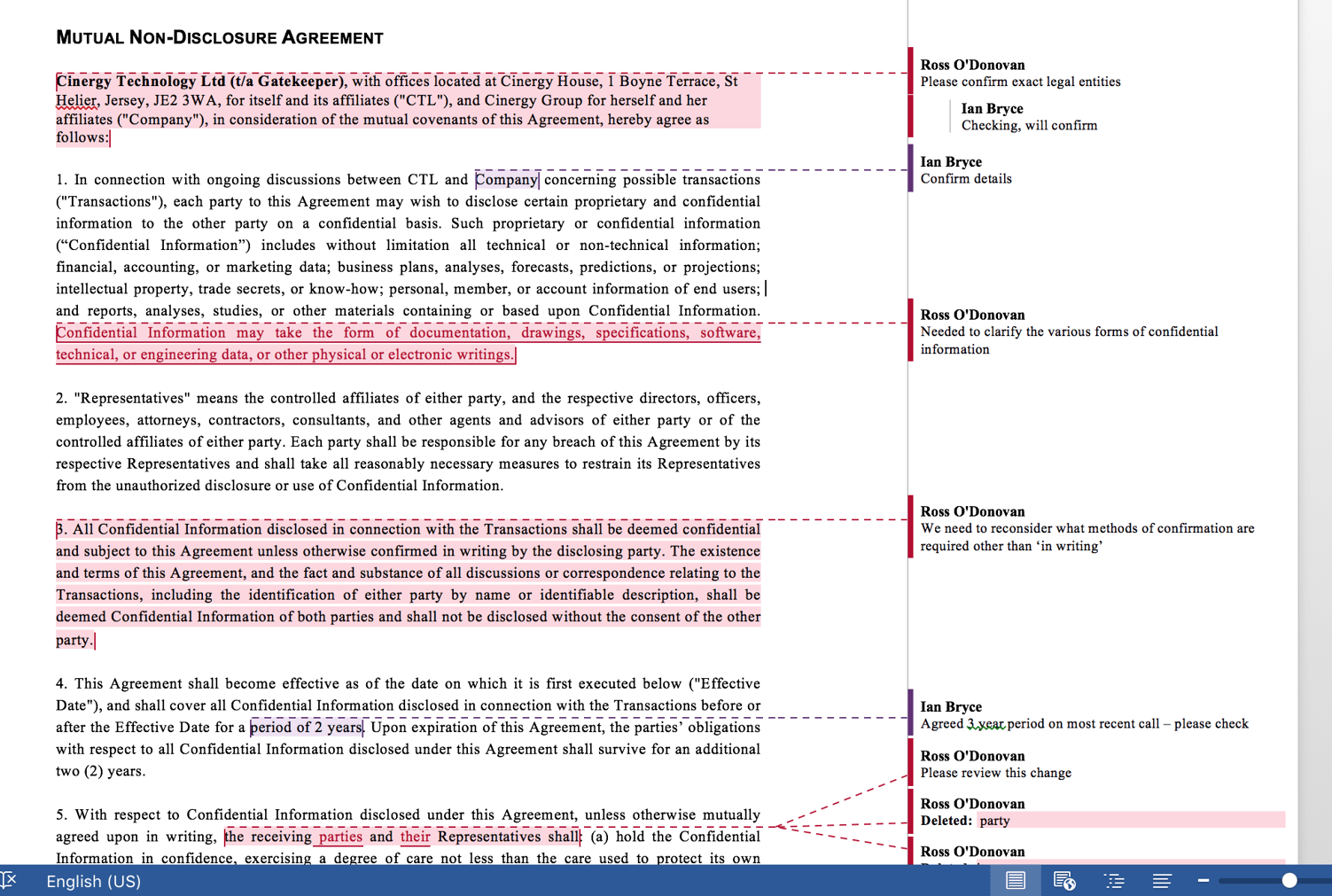Click the 'Deleted: party' tracked change entry
The width and height of the screenshot is (1332, 896).
pyautogui.click(x=994, y=821)
